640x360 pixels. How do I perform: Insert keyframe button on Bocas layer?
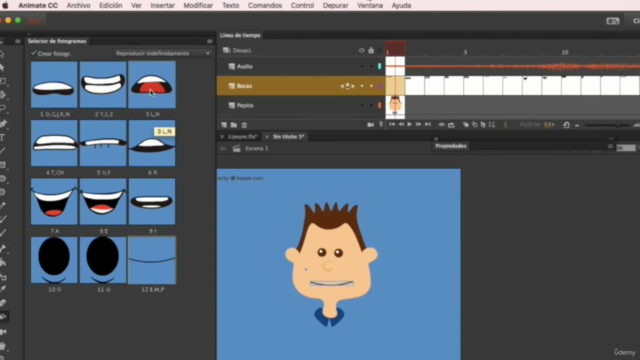pos(347,86)
